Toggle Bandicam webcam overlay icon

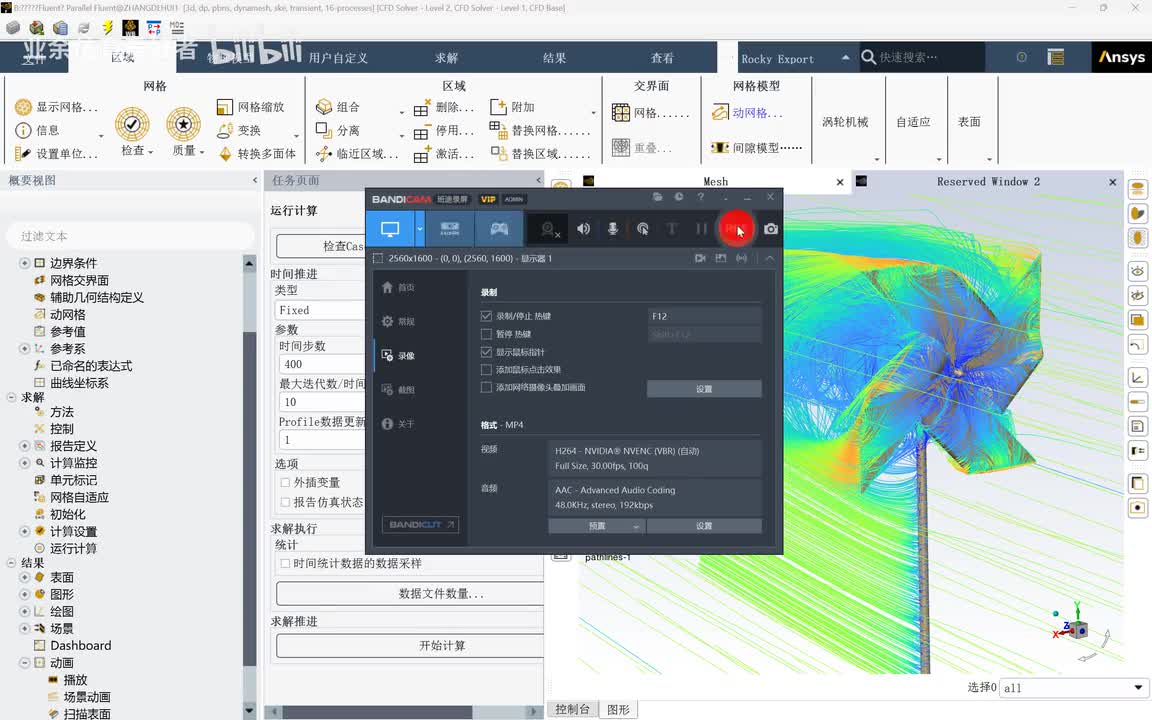point(549,229)
